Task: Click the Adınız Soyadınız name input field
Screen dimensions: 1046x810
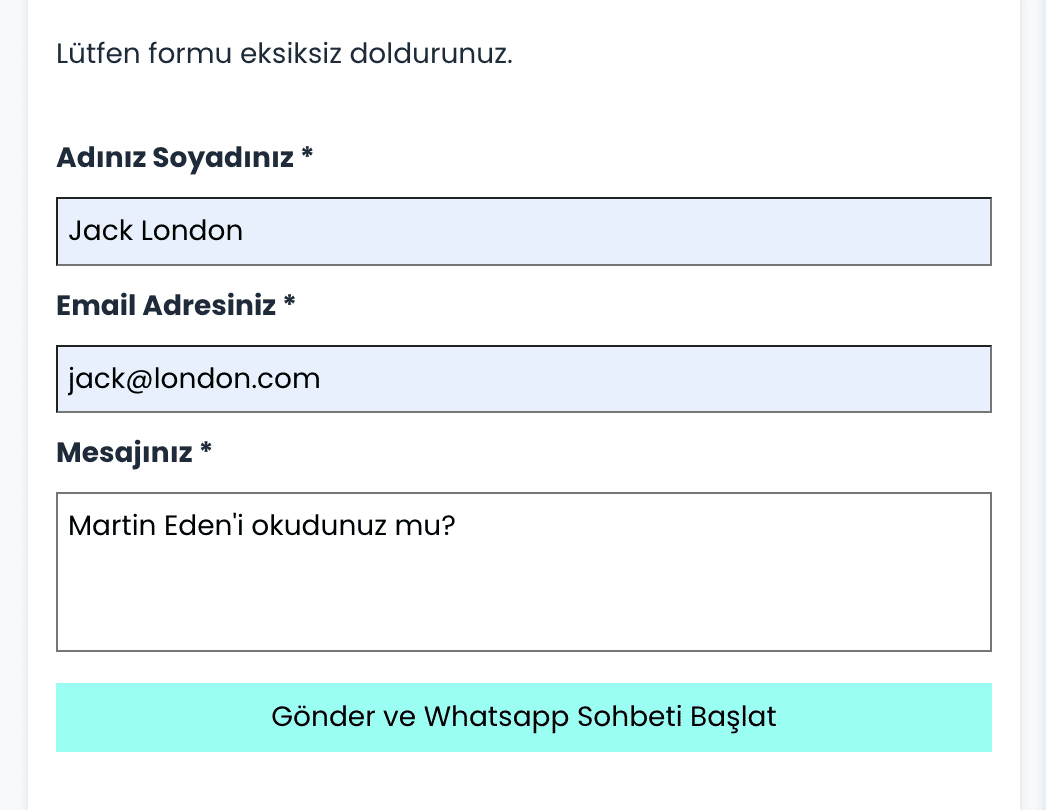Action: pyautogui.click(x=523, y=232)
